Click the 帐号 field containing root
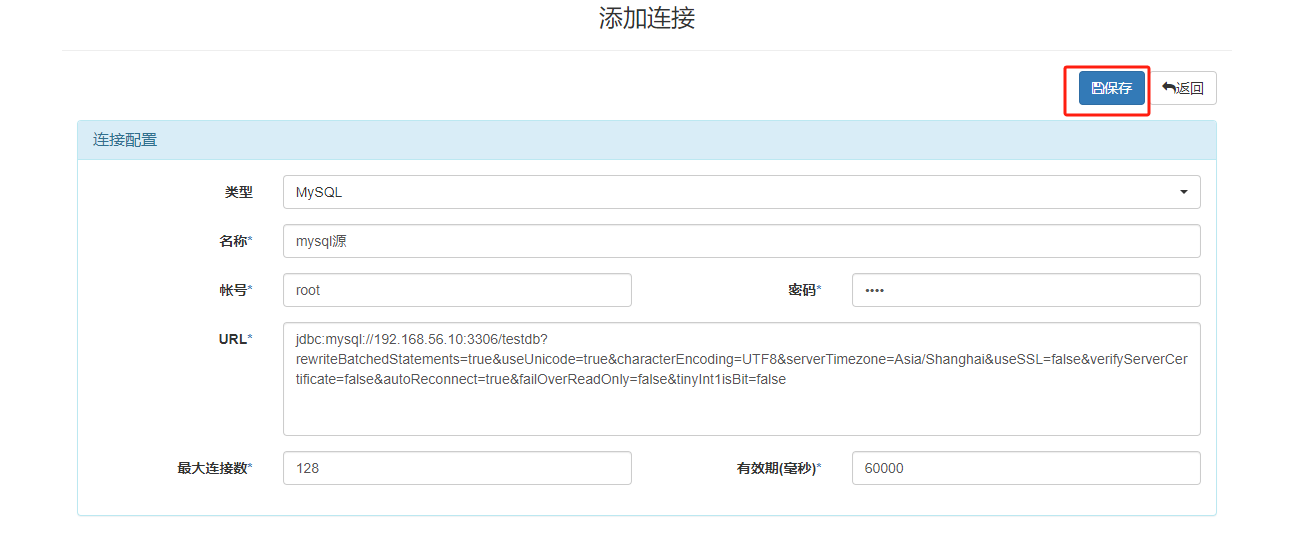The height and width of the screenshot is (556, 1312). [x=457, y=290]
